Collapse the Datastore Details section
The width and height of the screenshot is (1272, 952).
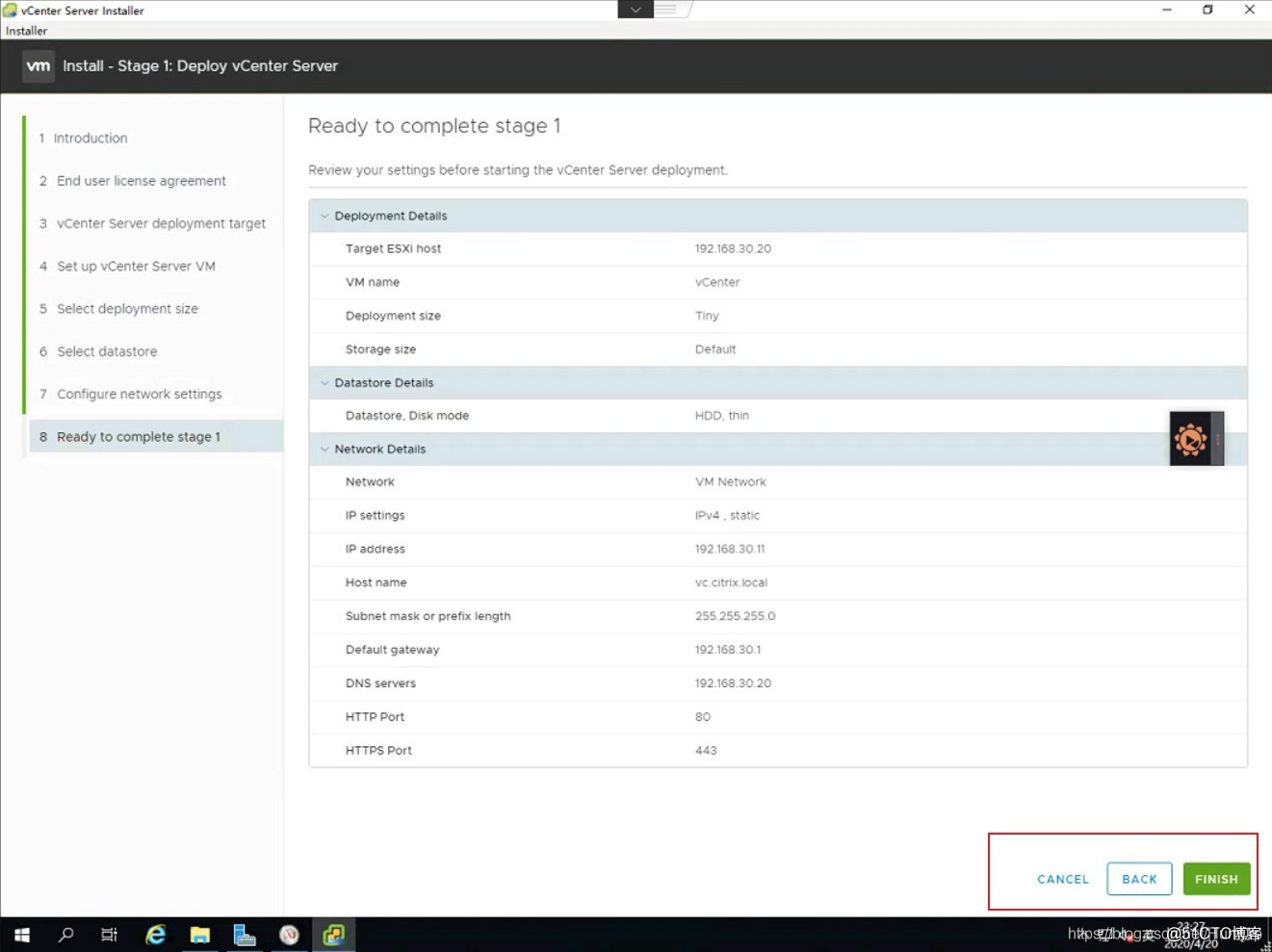[324, 382]
